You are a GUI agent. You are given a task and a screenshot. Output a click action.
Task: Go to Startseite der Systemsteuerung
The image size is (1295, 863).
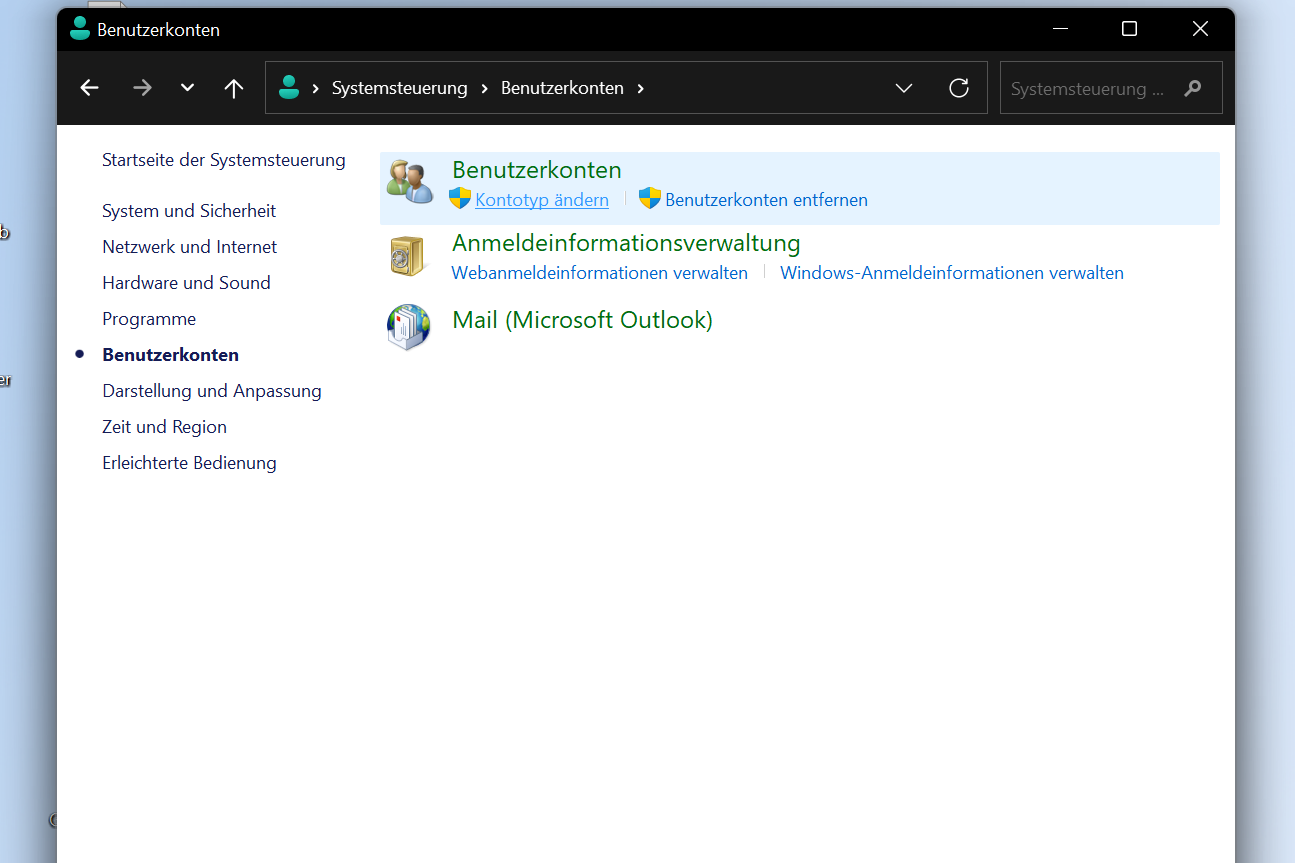[223, 160]
